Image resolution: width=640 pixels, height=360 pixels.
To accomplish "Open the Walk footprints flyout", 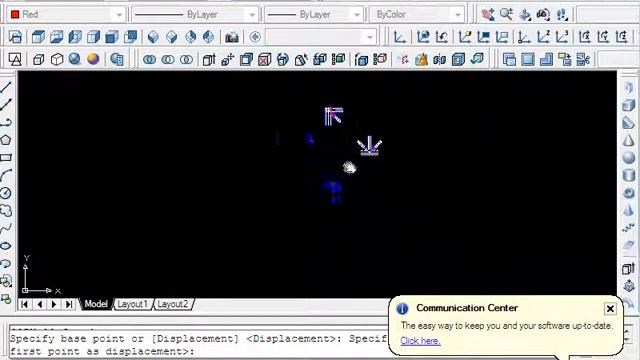I will 562,15.
